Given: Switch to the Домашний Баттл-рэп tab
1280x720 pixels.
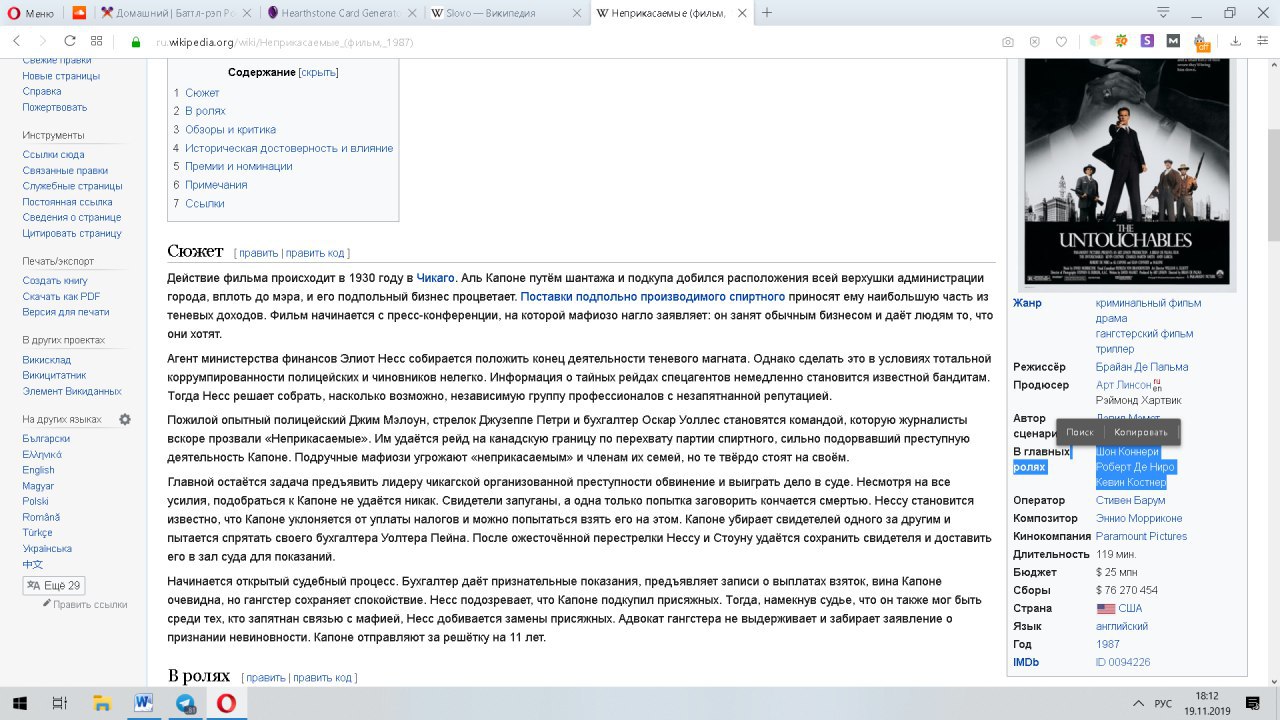Looking at the screenshot, I should 176,13.
